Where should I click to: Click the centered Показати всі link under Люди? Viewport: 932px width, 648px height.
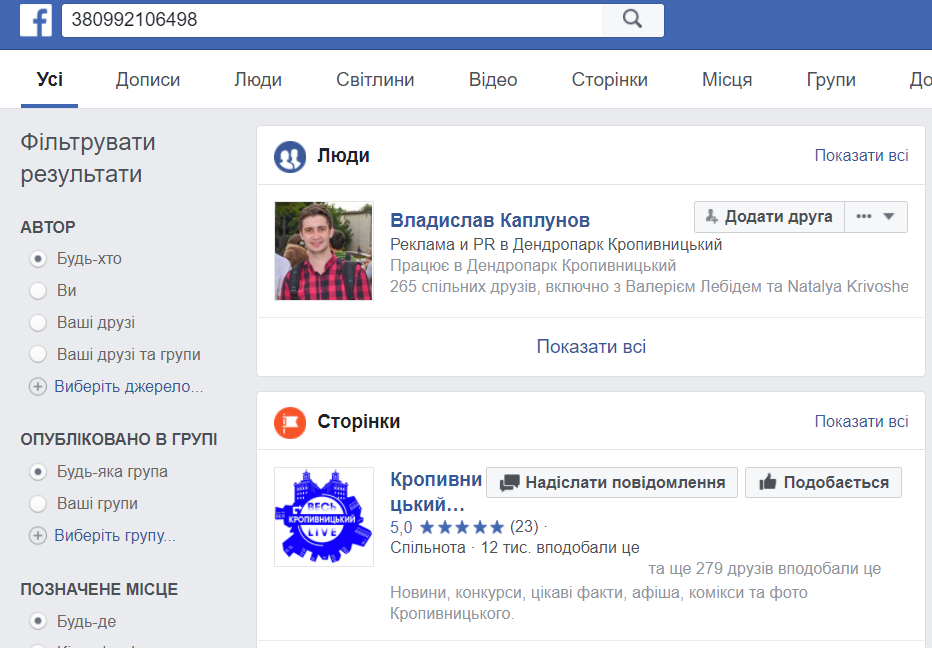click(x=591, y=347)
